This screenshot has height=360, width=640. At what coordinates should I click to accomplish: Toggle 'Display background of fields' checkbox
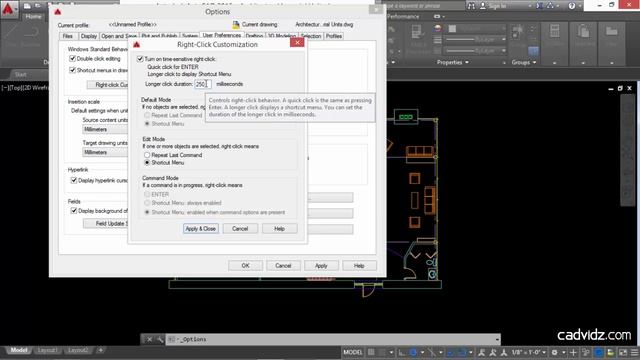(73, 211)
